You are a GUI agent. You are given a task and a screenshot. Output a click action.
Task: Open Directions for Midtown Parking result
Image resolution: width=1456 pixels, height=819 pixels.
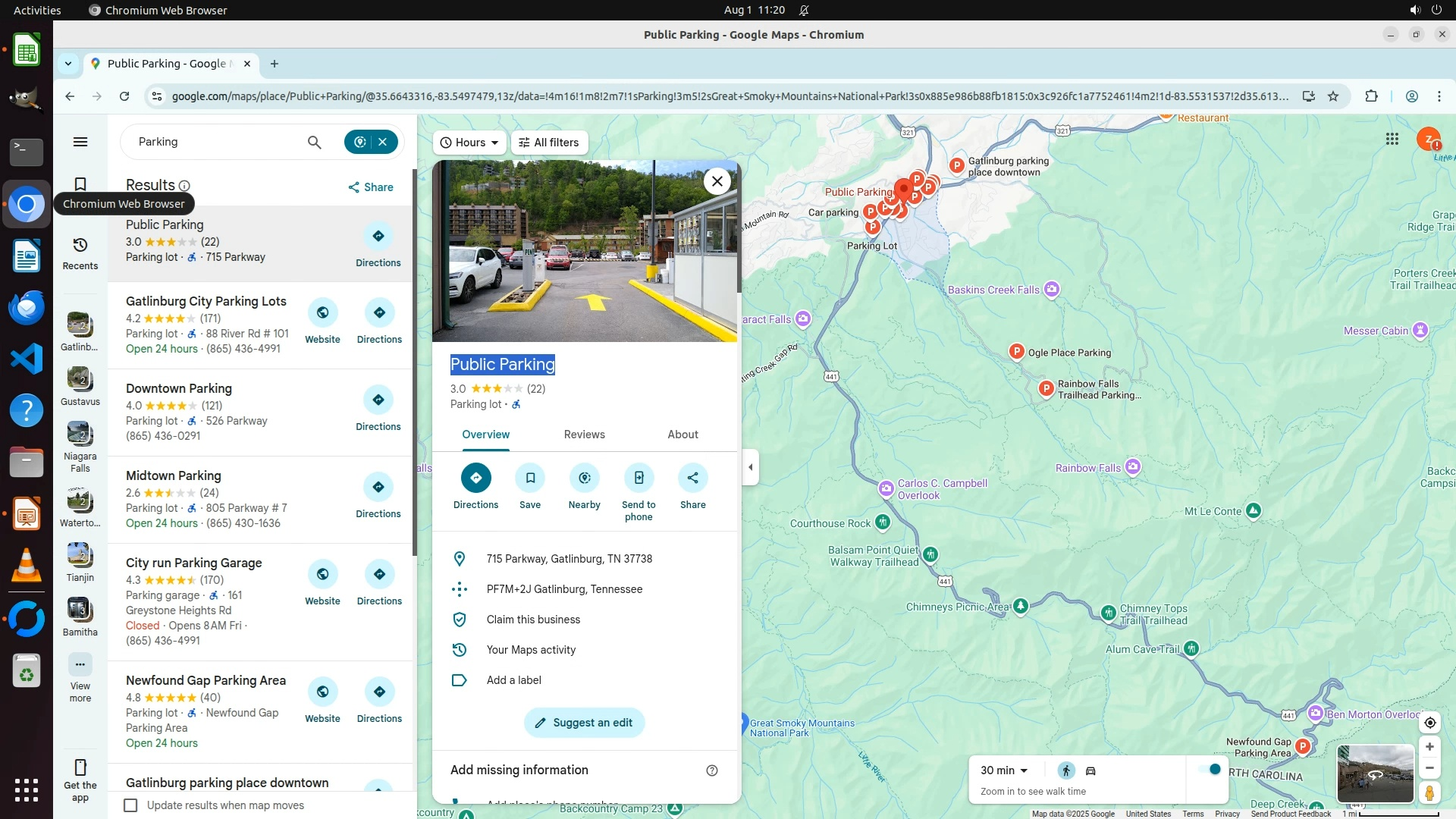click(x=378, y=488)
